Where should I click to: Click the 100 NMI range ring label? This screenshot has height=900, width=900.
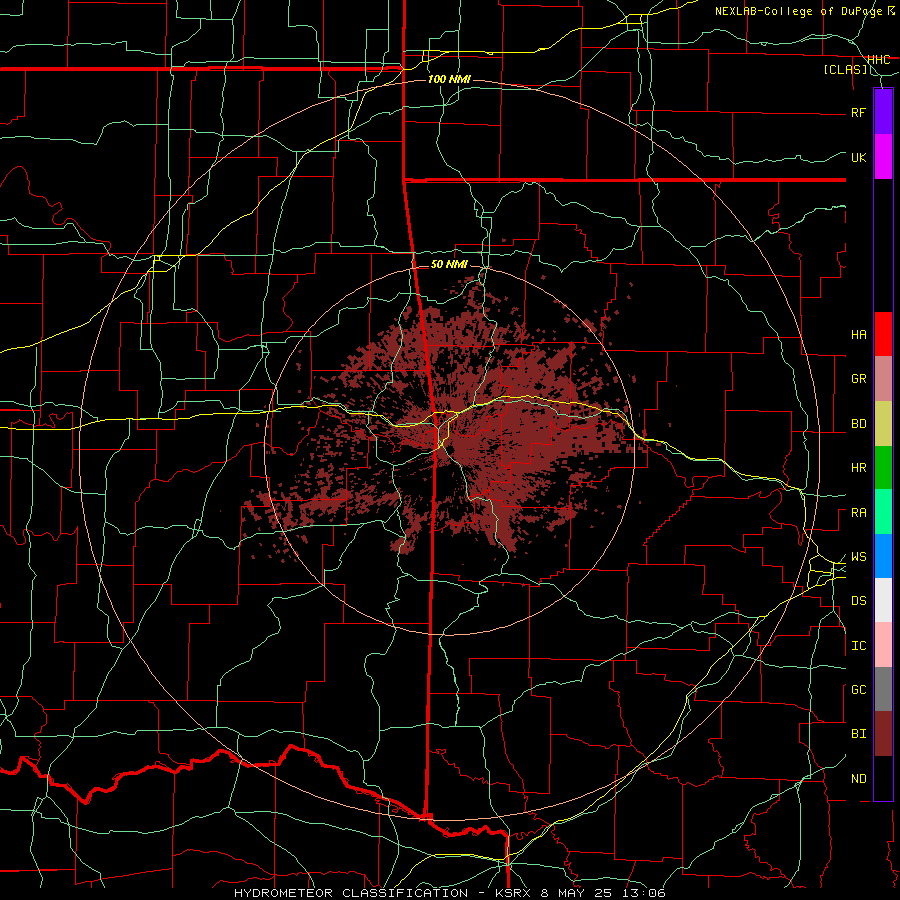pos(449,79)
